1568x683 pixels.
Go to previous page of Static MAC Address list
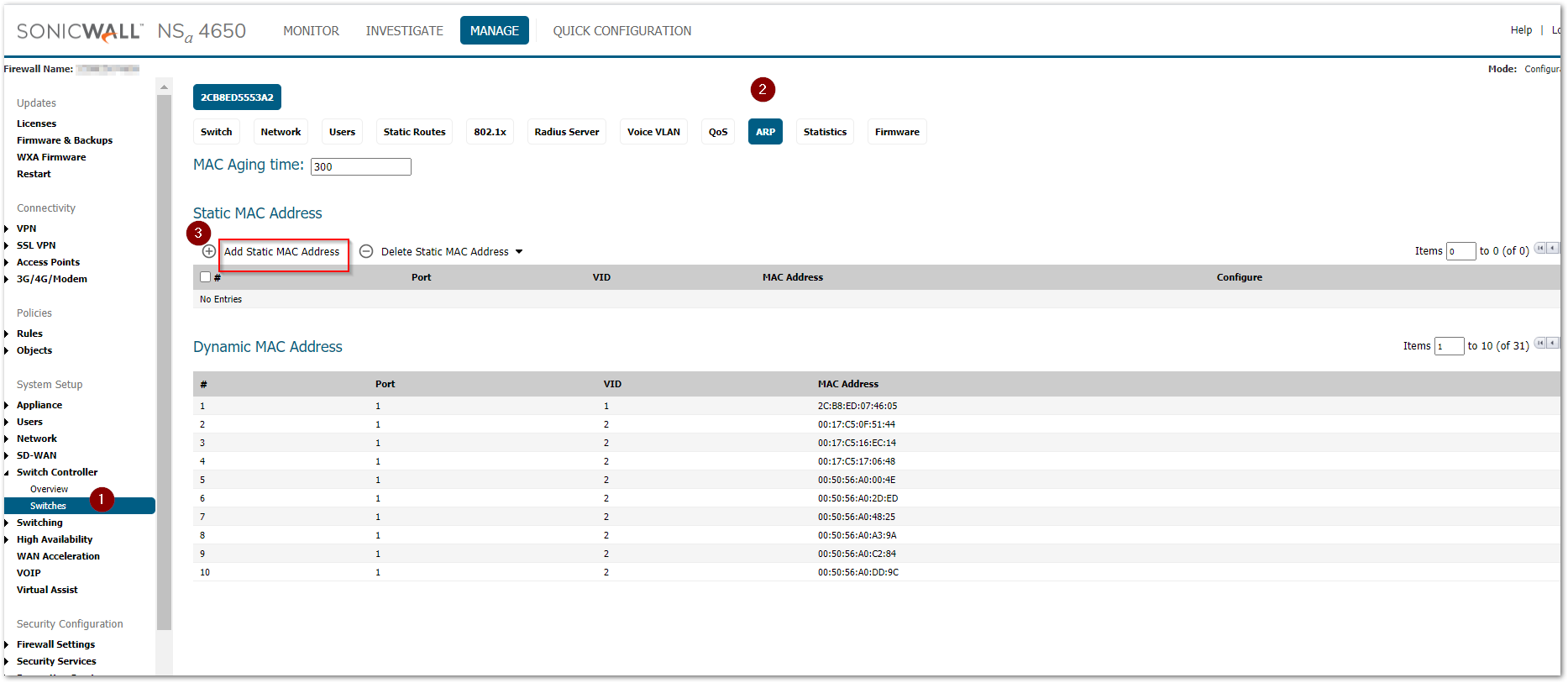point(1553,248)
